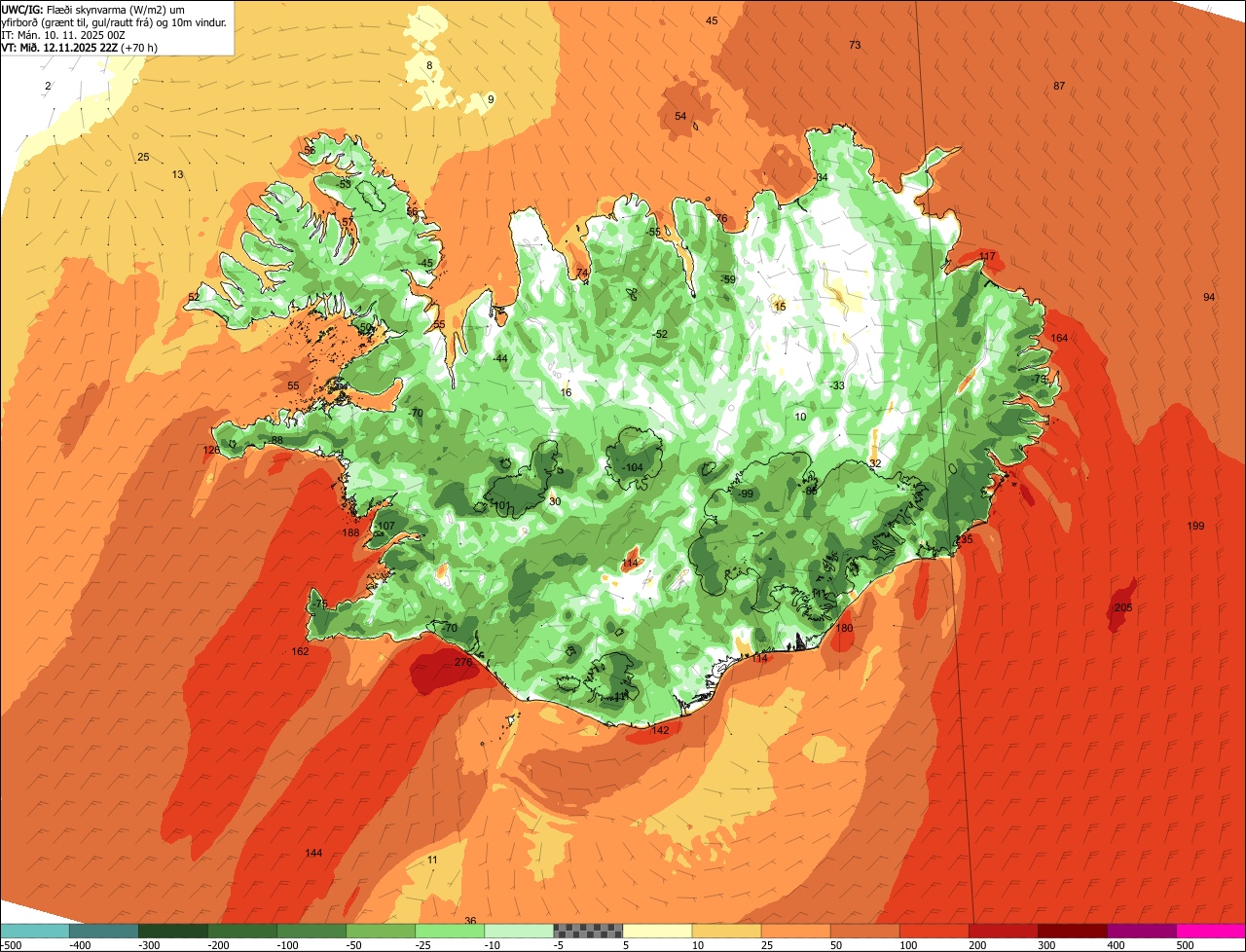Select the 94 value at far east edge

coord(1209,297)
